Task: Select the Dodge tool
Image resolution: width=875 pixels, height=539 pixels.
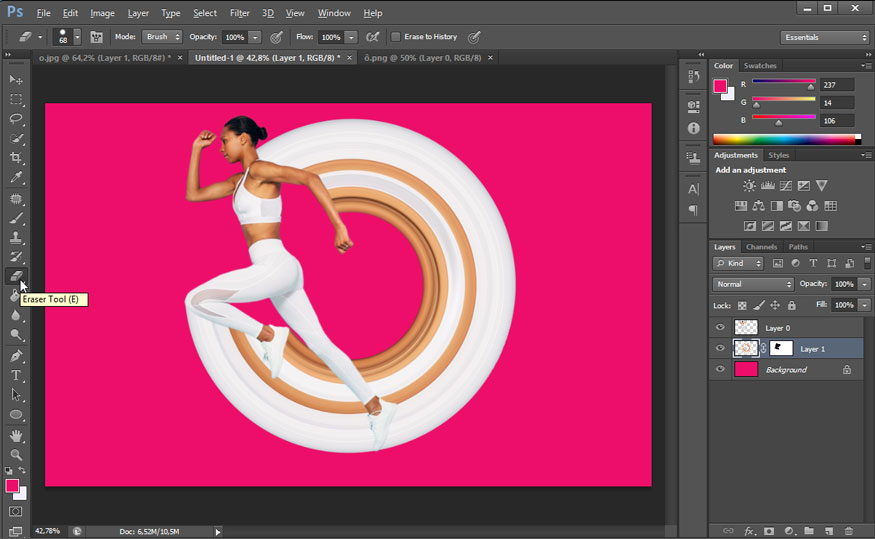Action: tap(16, 335)
